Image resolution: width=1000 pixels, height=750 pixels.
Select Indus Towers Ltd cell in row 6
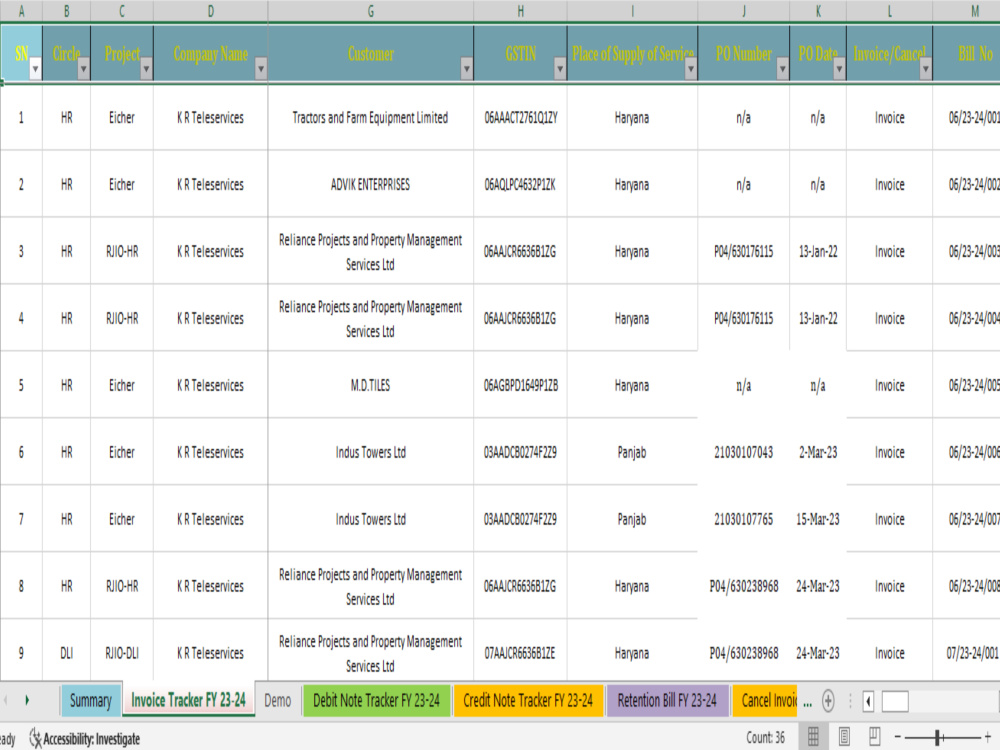[x=371, y=452]
